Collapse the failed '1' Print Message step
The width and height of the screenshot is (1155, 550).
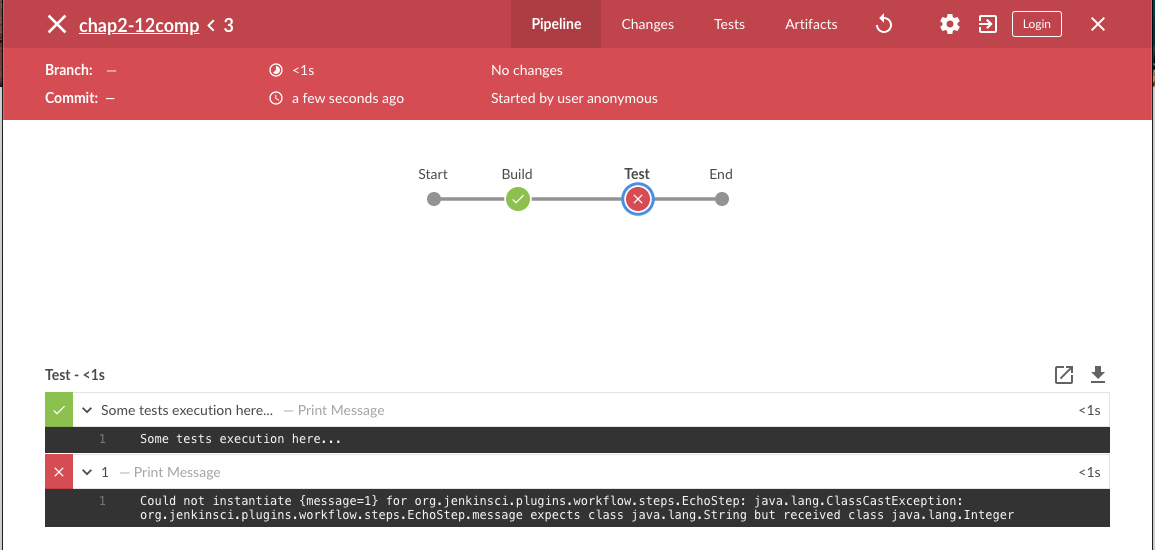pyautogui.click(x=88, y=472)
